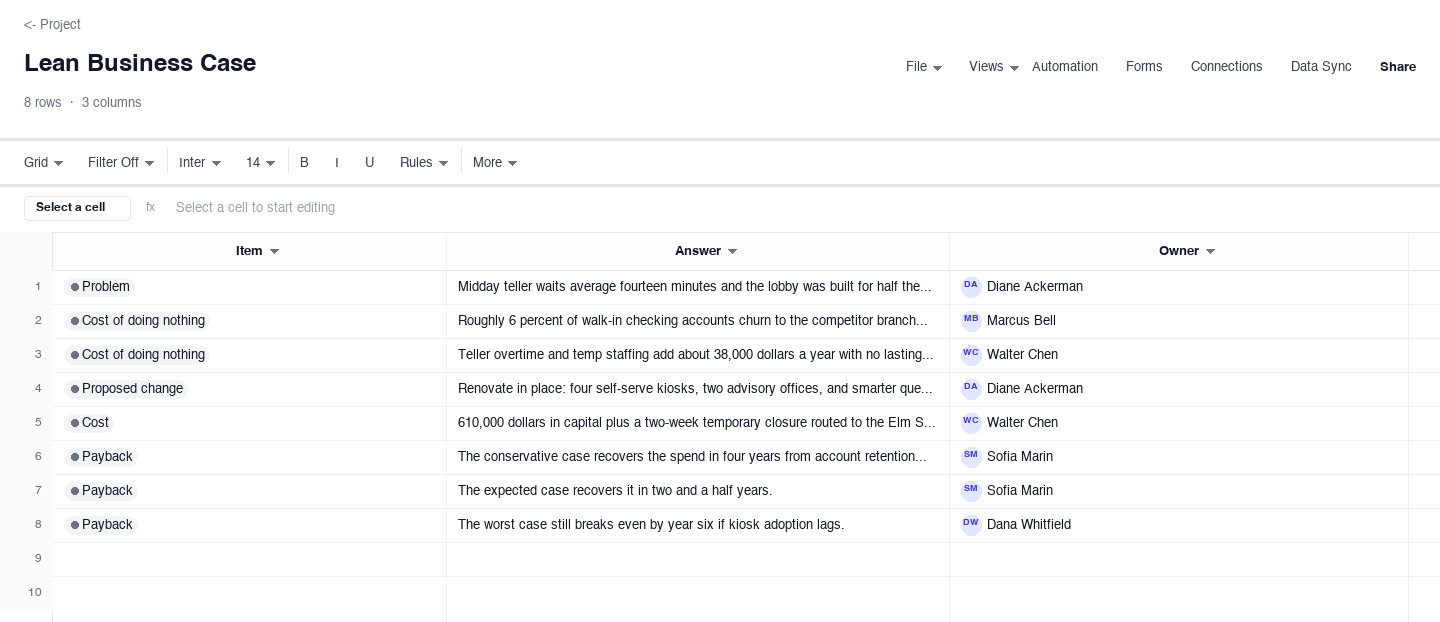1440x622 pixels.
Task: Open the Forms menu item
Action: click(x=1144, y=67)
